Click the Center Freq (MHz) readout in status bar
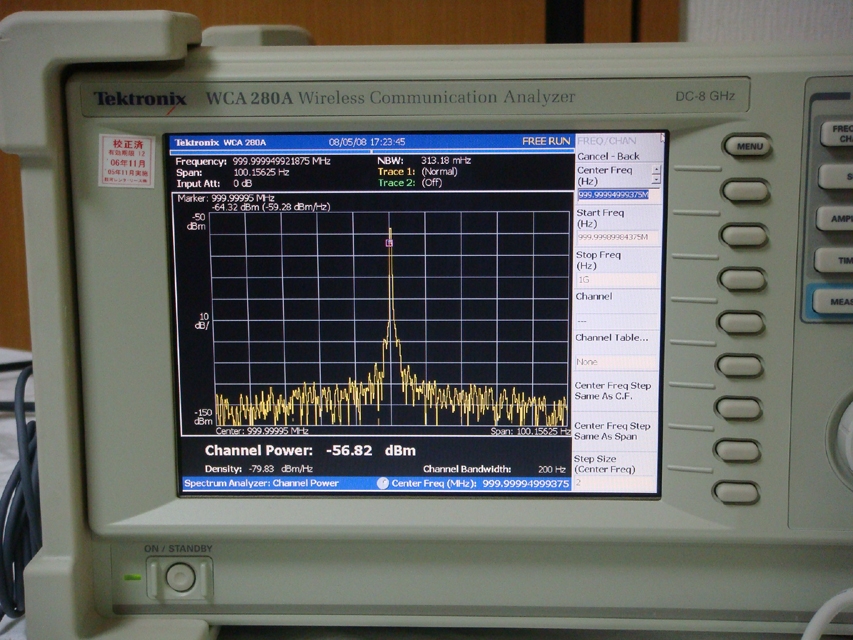This screenshot has width=853, height=640. [480, 483]
